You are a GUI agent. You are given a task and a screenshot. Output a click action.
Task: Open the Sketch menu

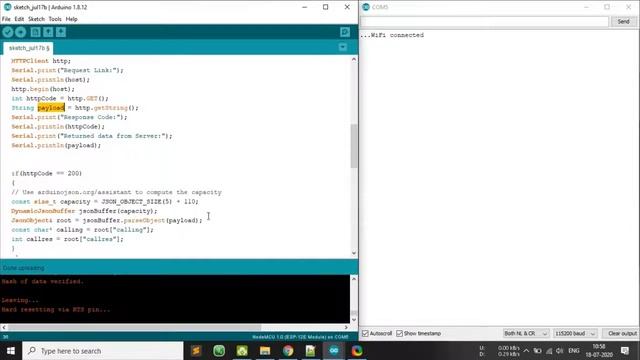(36, 19)
